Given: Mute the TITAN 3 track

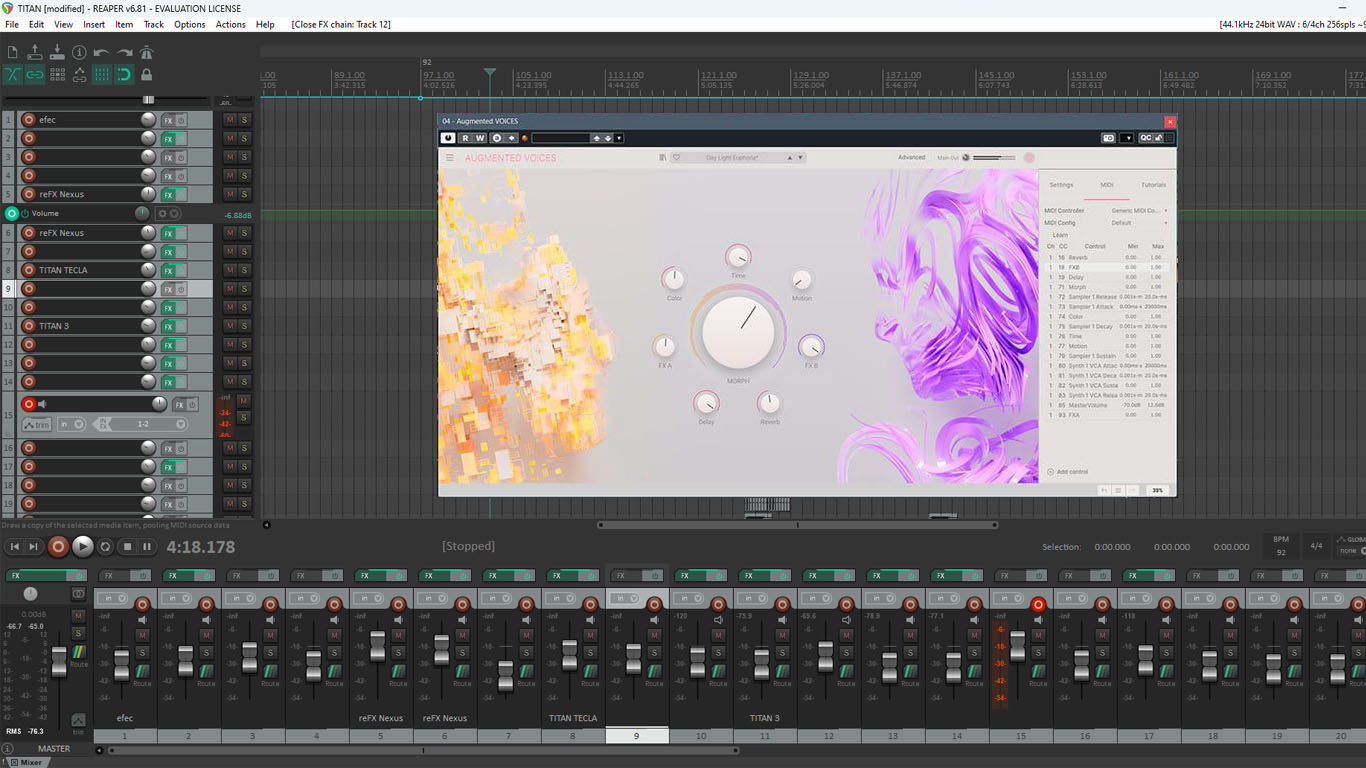Looking at the screenshot, I should tap(230, 326).
